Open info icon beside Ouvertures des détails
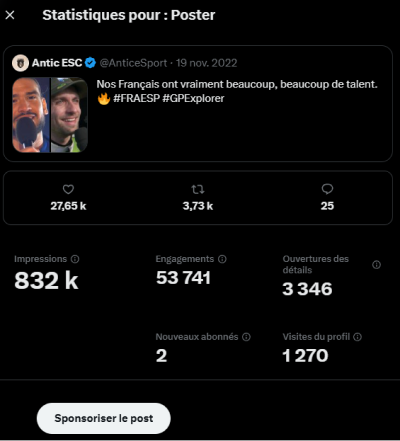This screenshot has width=400, height=441. (x=376, y=265)
